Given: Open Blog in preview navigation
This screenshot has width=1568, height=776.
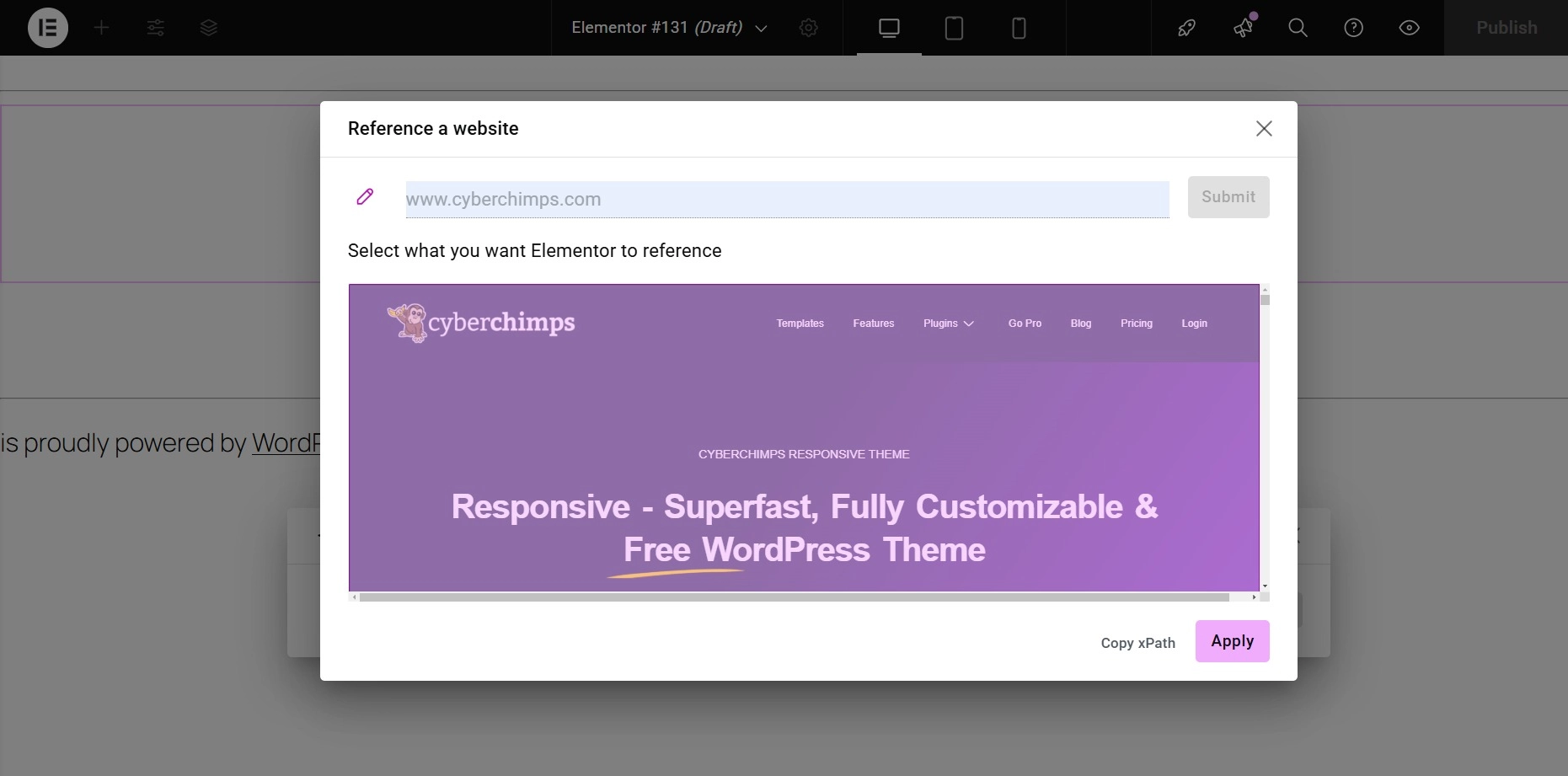Looking at the screenshot, I should 1081,324.
